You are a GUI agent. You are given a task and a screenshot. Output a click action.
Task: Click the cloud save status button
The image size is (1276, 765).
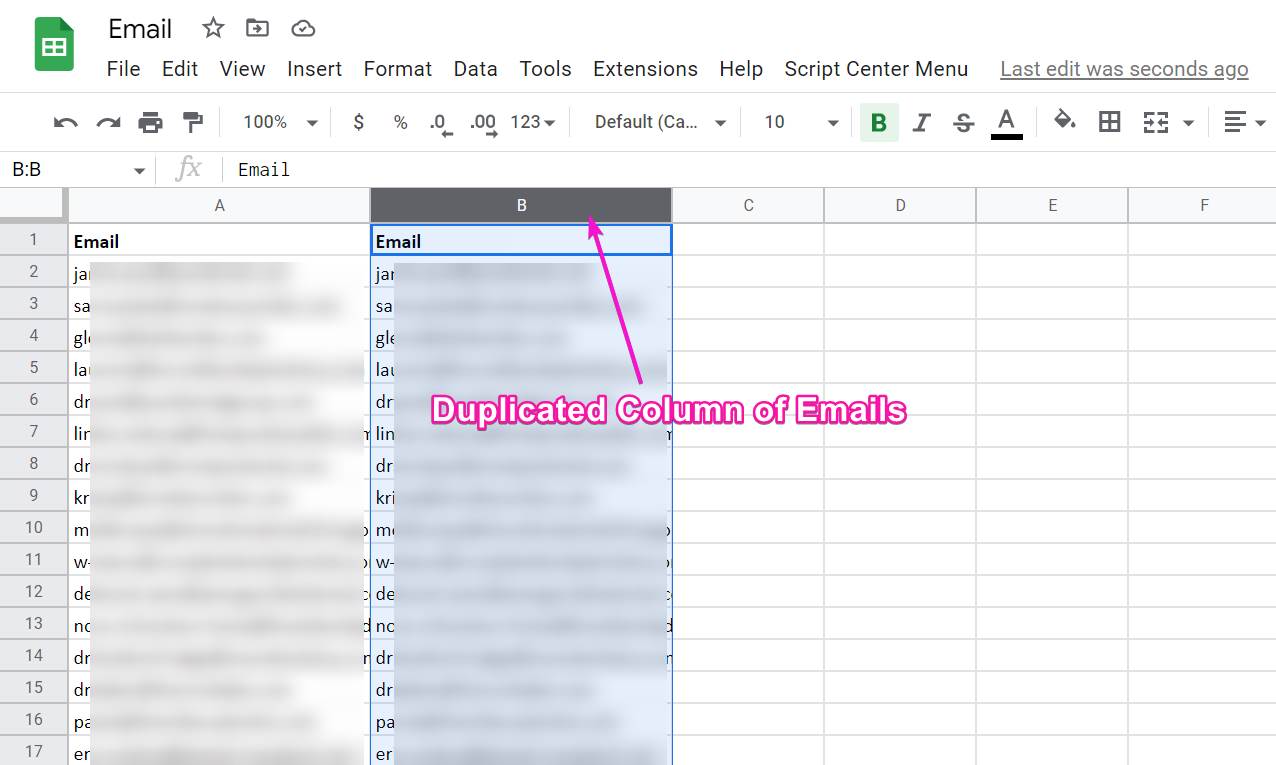303,29
